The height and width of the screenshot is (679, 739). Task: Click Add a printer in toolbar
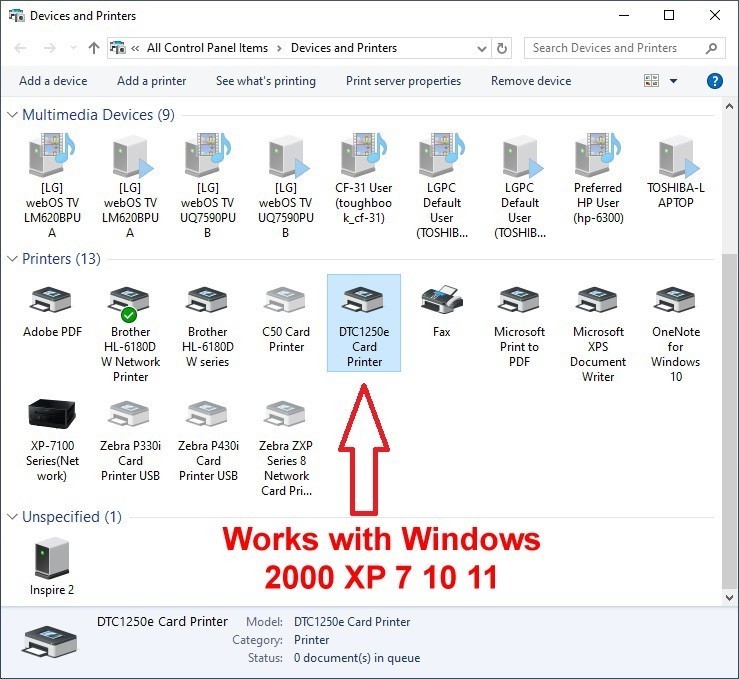pyautogui.click(x=151, y=81)
